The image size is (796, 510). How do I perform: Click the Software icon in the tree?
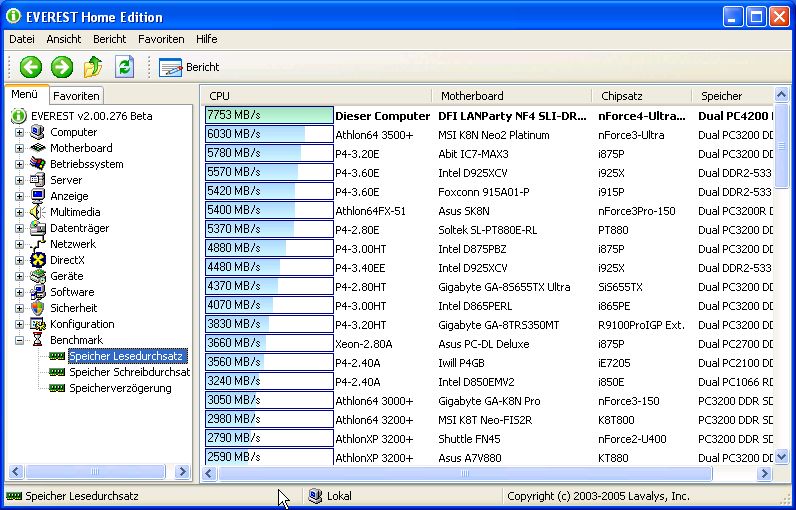(37, 292)
